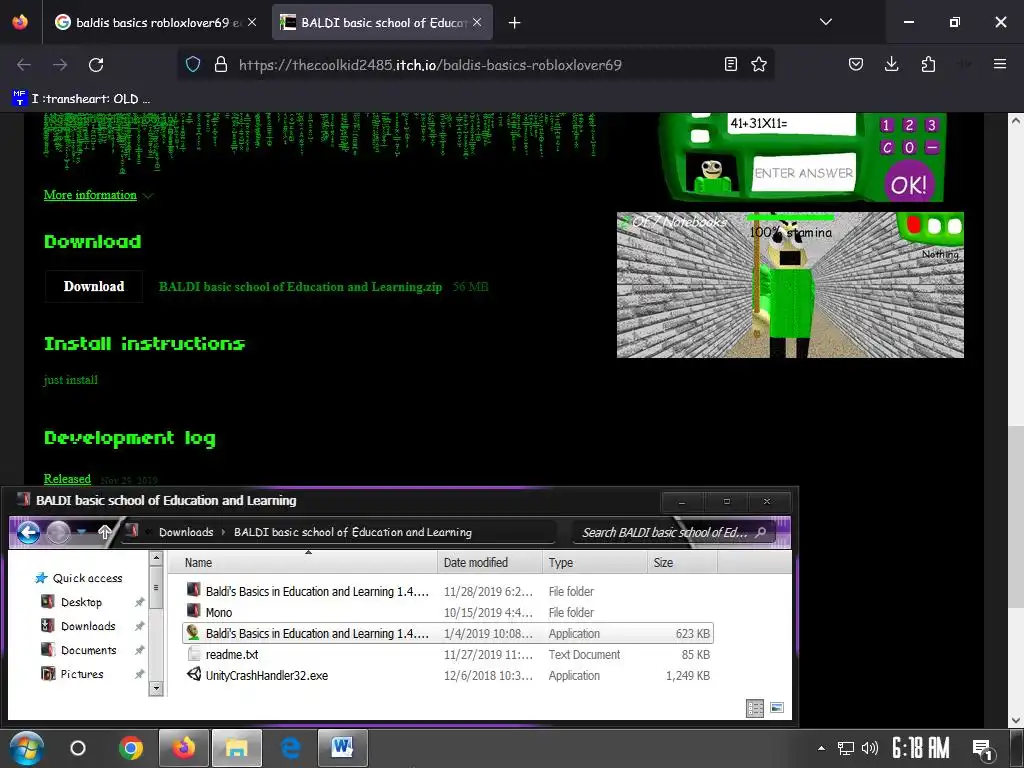Close the baldis basics robloxlover69 tab
Image resolution: width=1024 pixels, height=768 pixels.
coord(251,22)
